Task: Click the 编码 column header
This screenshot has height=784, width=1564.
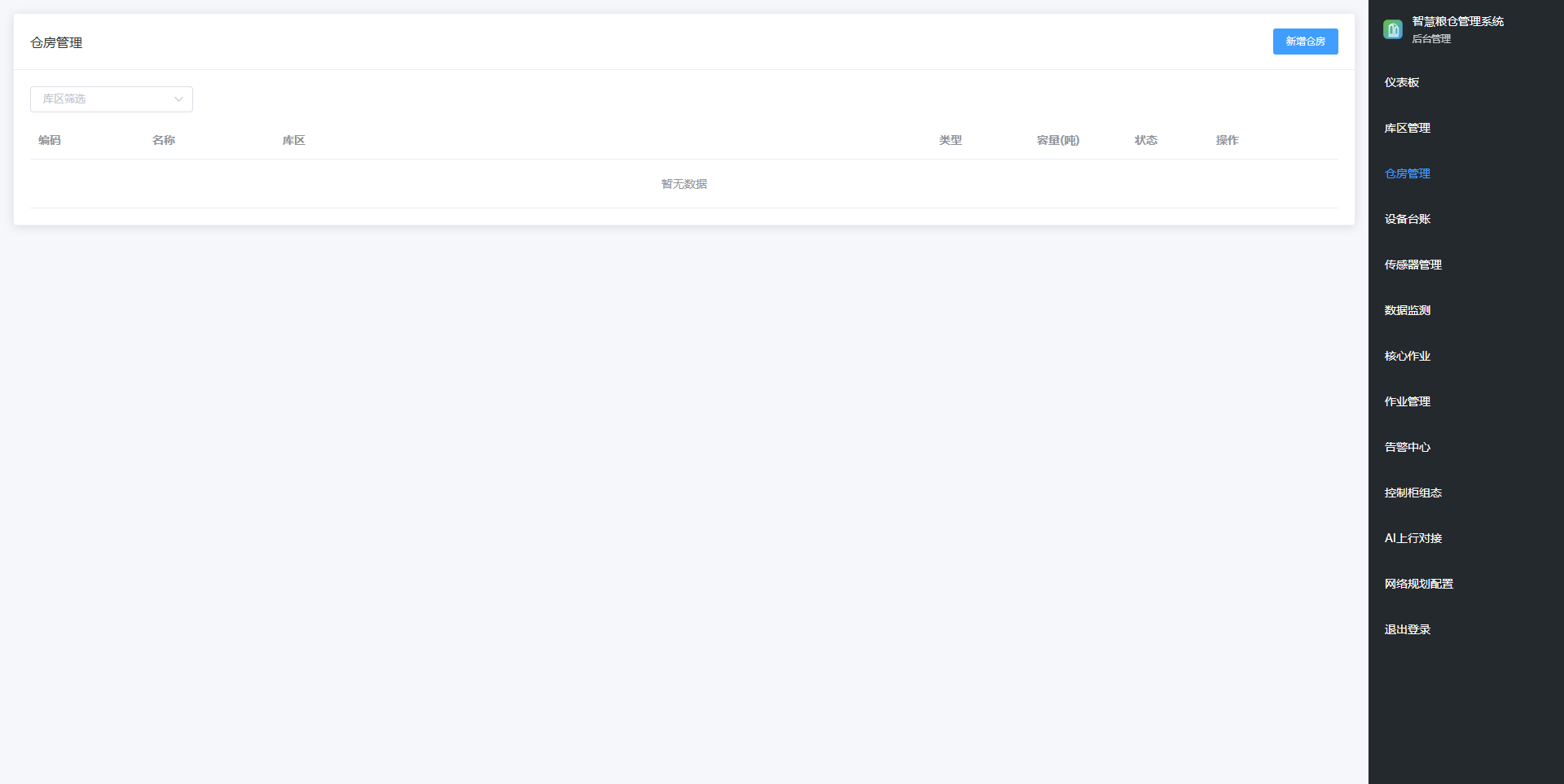Action: (x=50, y=140)
